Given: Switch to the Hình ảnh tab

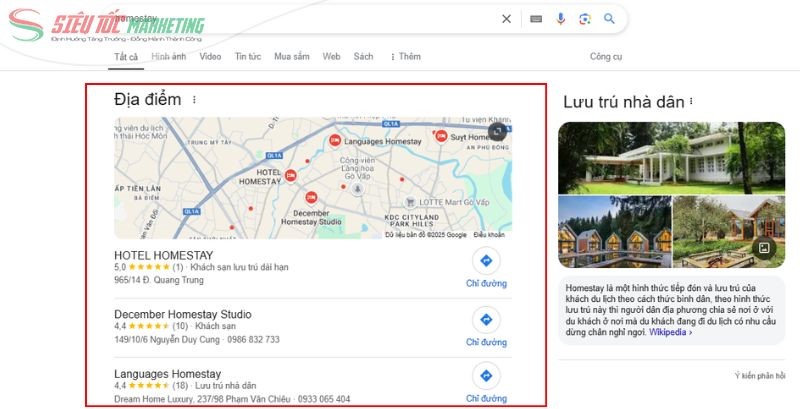Looking at the screenshot, I should pos(169,57).
